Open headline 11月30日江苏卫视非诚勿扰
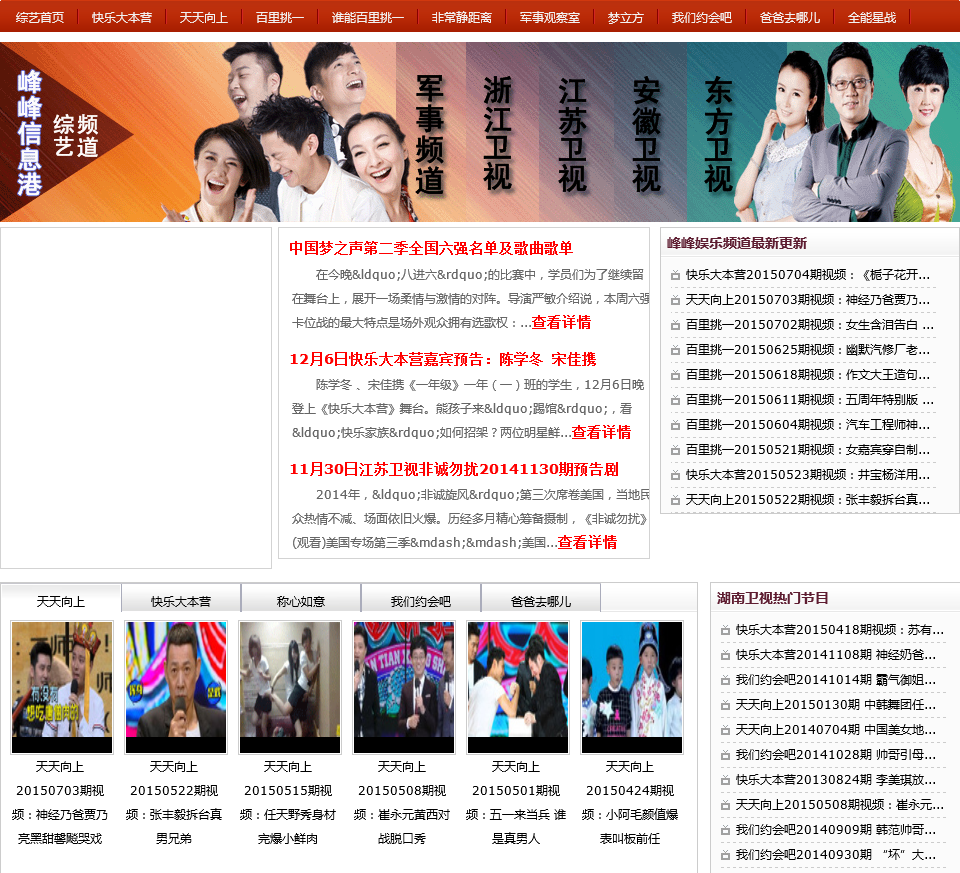 pos(454,469)
